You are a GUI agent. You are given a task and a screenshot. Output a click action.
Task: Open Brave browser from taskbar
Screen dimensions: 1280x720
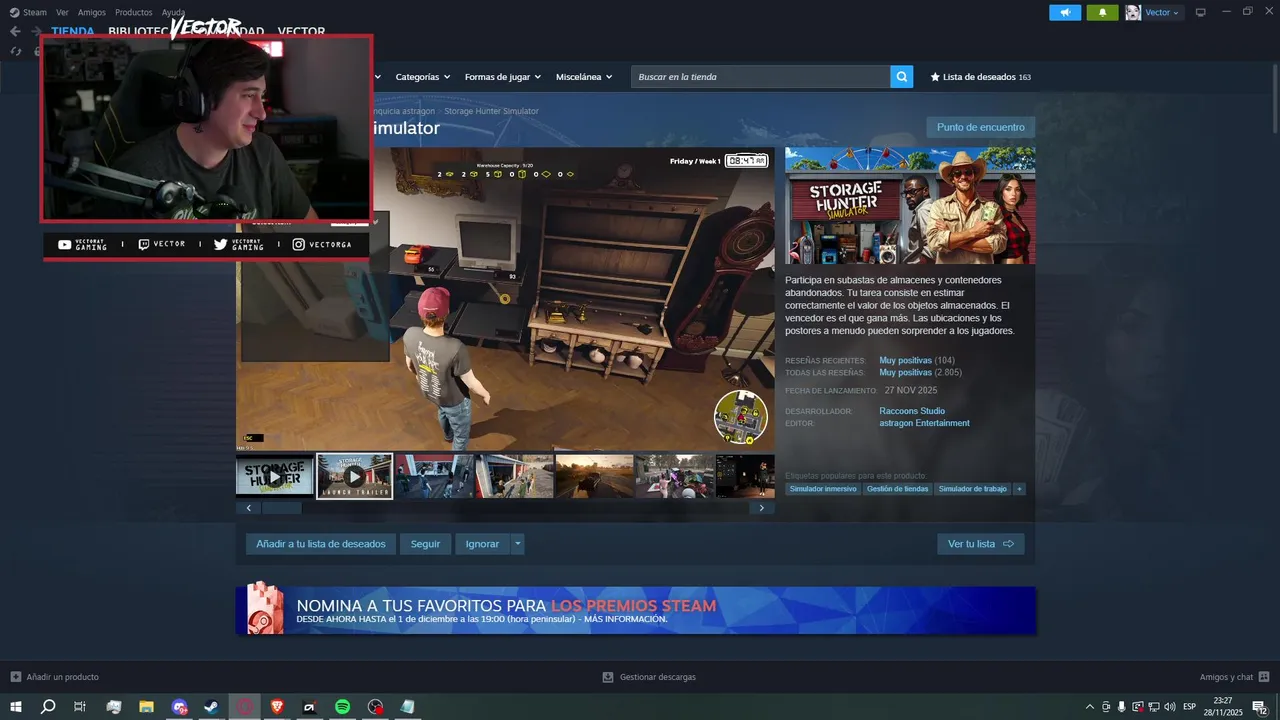pos(276,707)
